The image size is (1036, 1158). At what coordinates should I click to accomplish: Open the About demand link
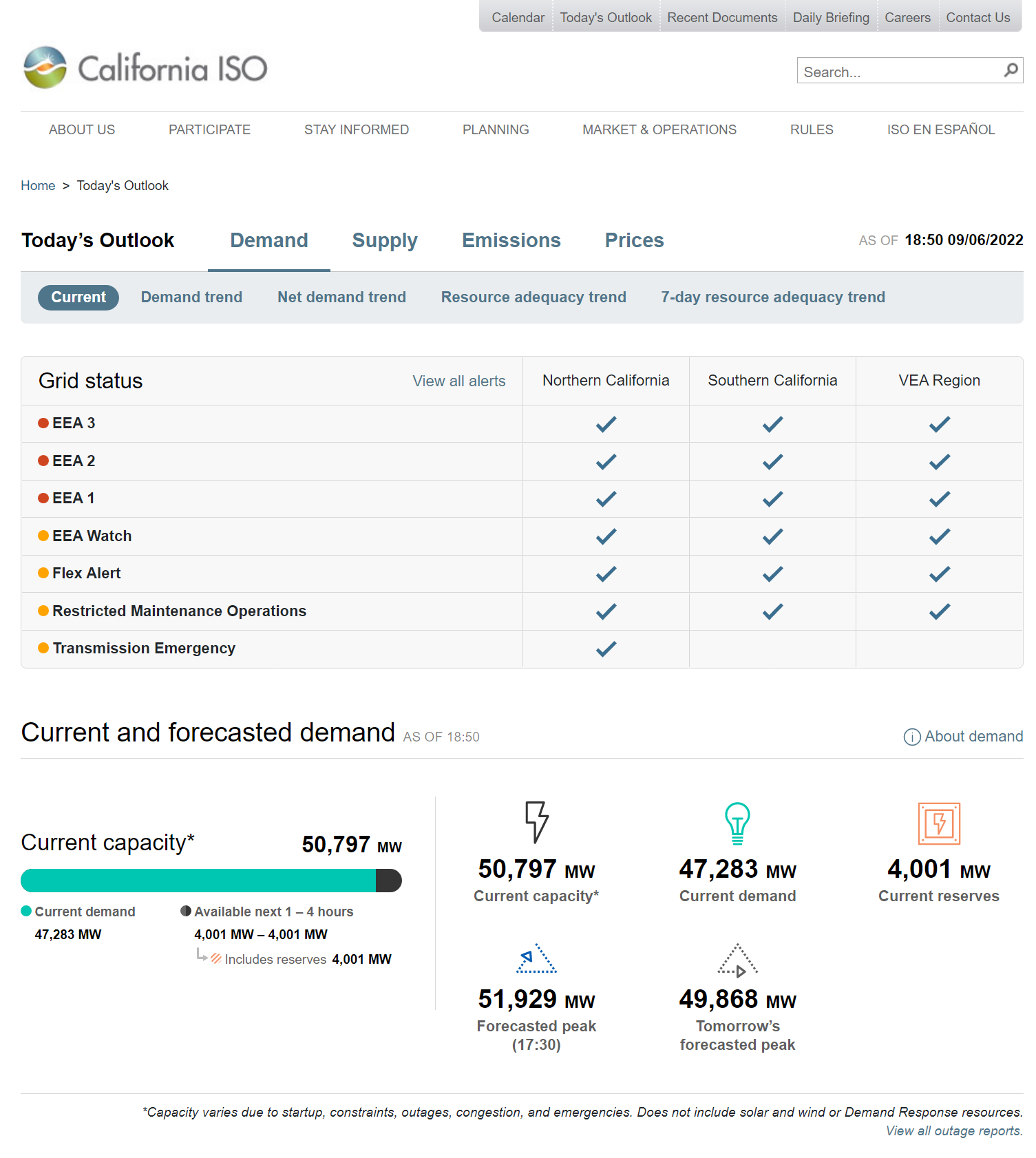pyautogui.click(x=973, y=737)
